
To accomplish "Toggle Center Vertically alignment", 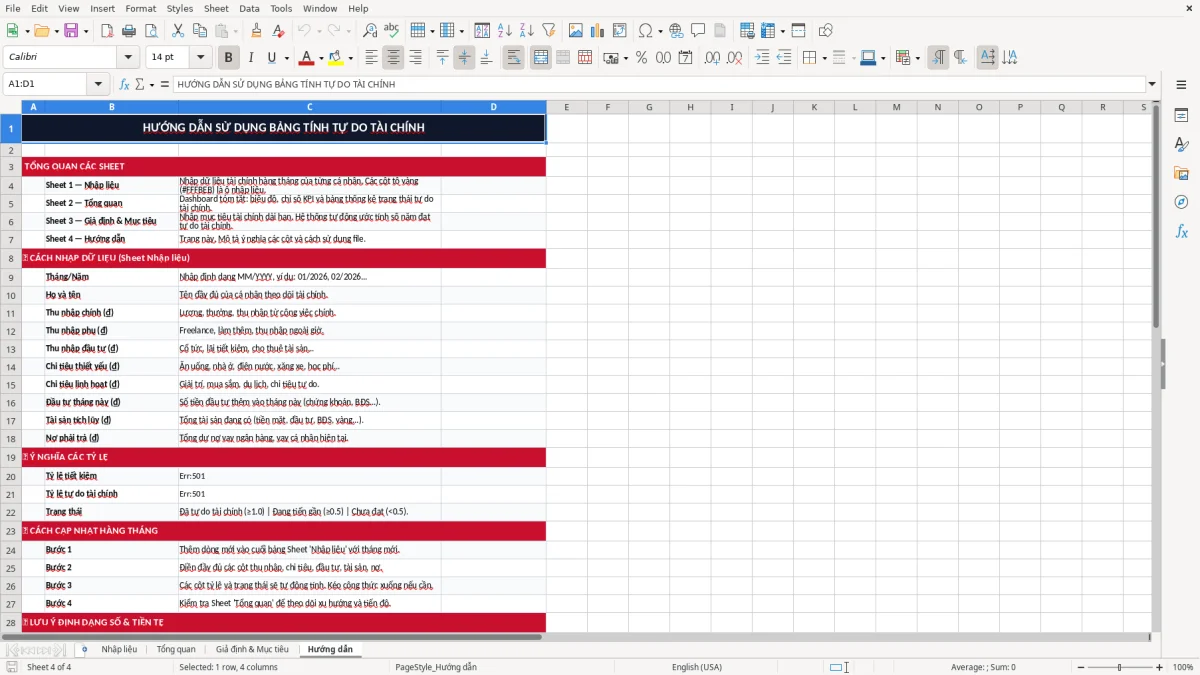I will click(464, 58).
